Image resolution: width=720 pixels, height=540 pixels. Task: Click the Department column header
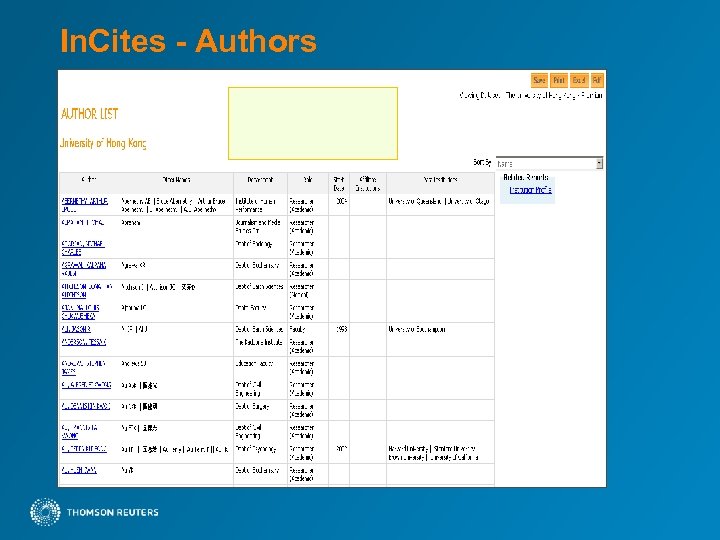pos(260,180)
